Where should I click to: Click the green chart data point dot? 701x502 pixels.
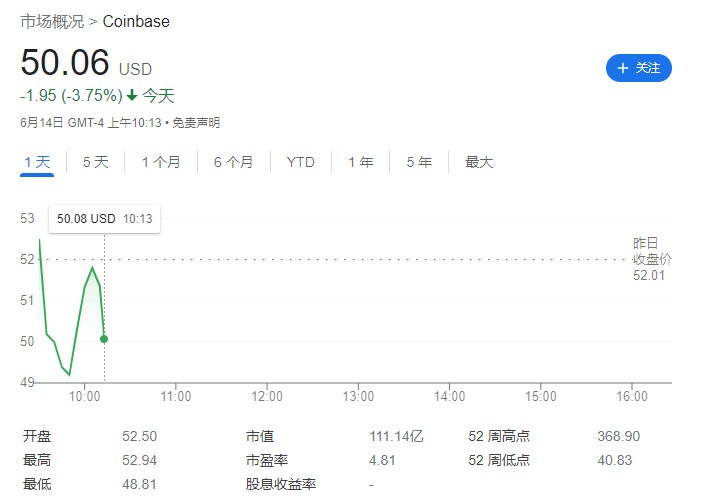pyautogui.click(x=104, y=339)
